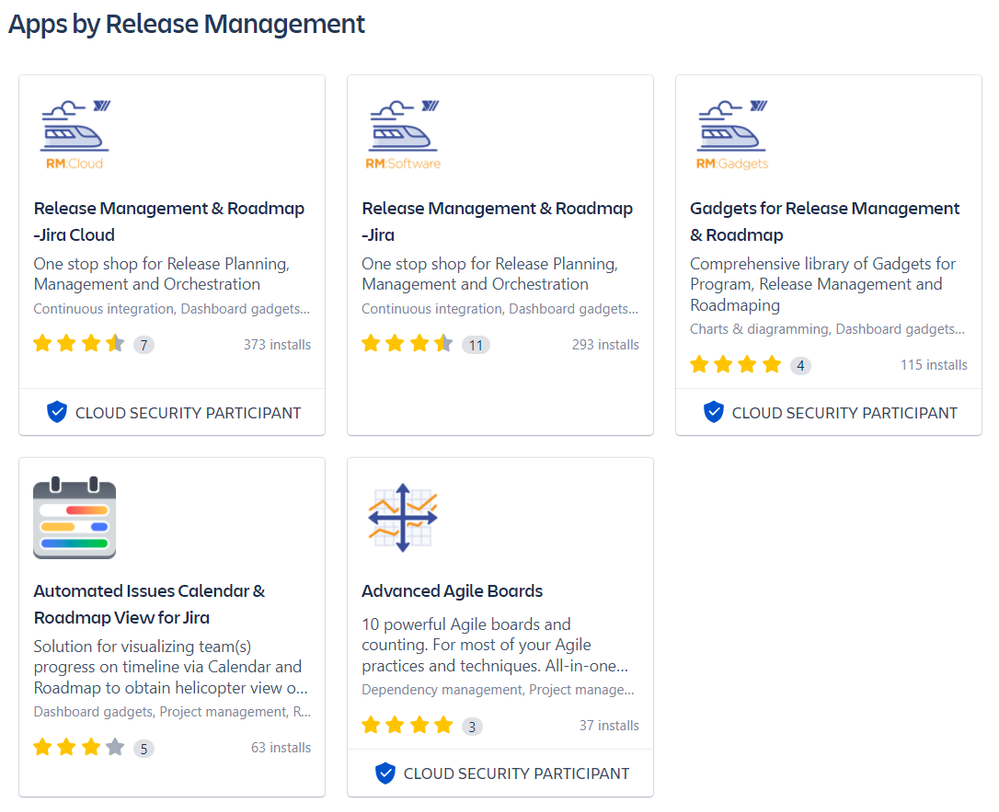
Task: Click 'Continuous integration' categories on the 293 installs card
Action: coord(500,308)
